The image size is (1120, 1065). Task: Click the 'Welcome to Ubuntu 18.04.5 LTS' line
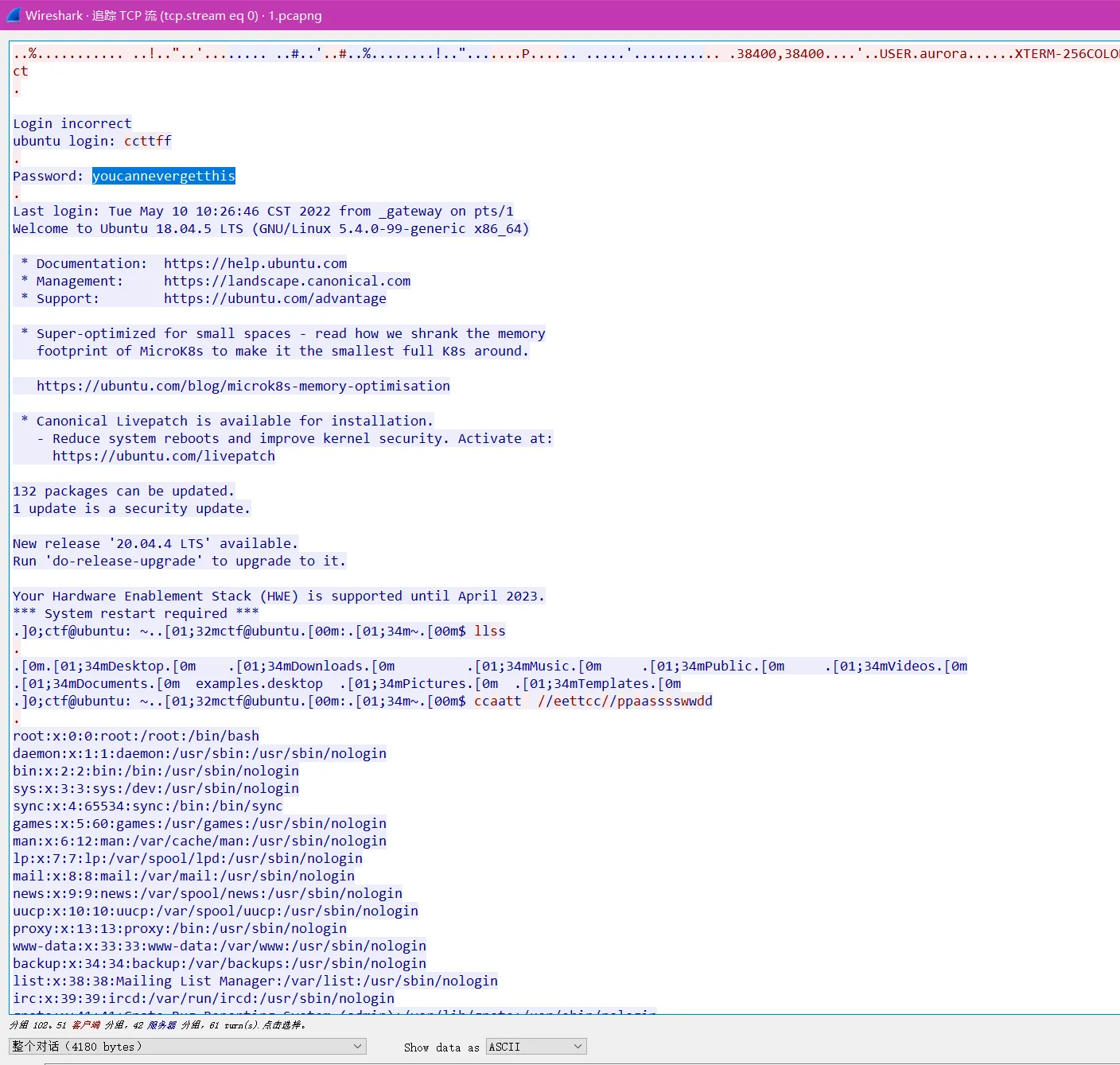pos(271,228)
